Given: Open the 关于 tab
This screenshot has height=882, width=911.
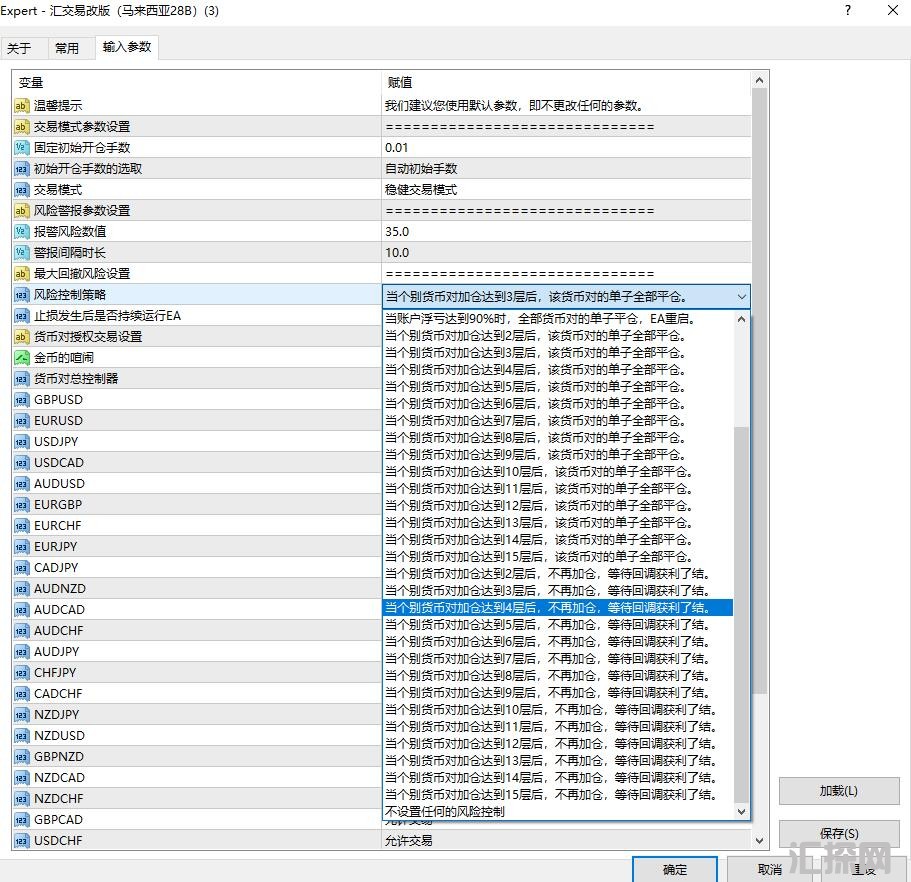Looking at the screenshot, I should pos(19,48).
